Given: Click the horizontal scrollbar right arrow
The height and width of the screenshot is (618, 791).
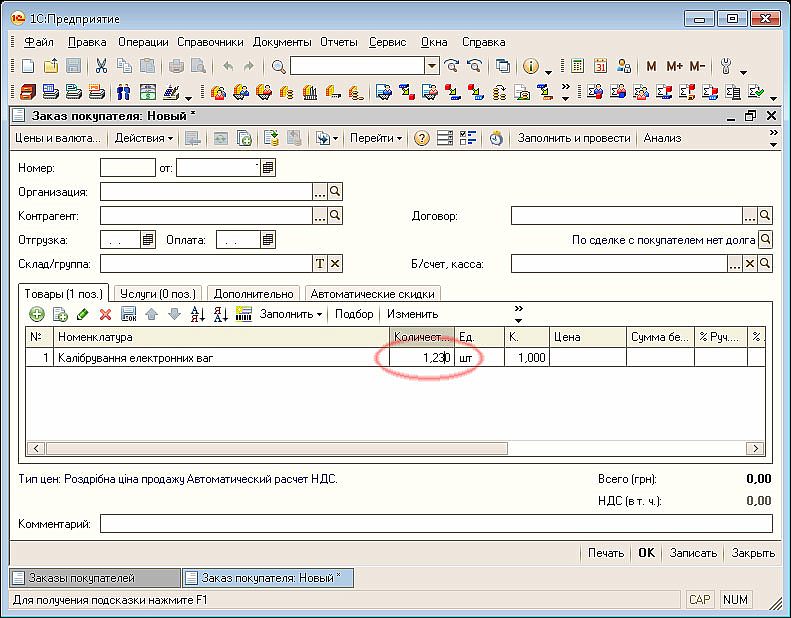Looking at the screenshot, I should point(755,448).
